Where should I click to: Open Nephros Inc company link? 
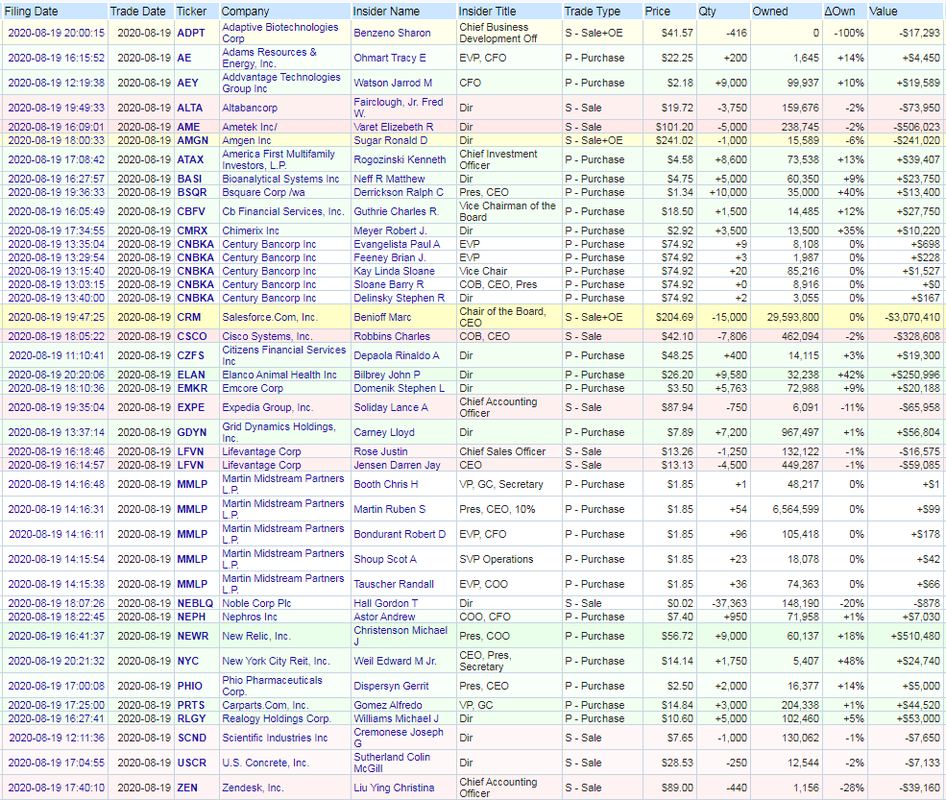coord(250,617)
